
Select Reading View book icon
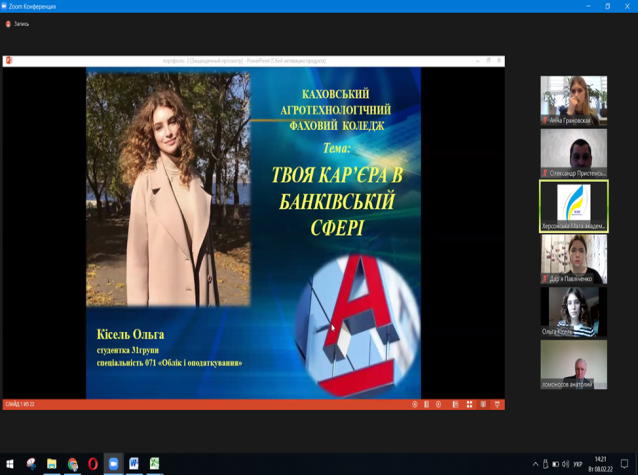[483, 404]
